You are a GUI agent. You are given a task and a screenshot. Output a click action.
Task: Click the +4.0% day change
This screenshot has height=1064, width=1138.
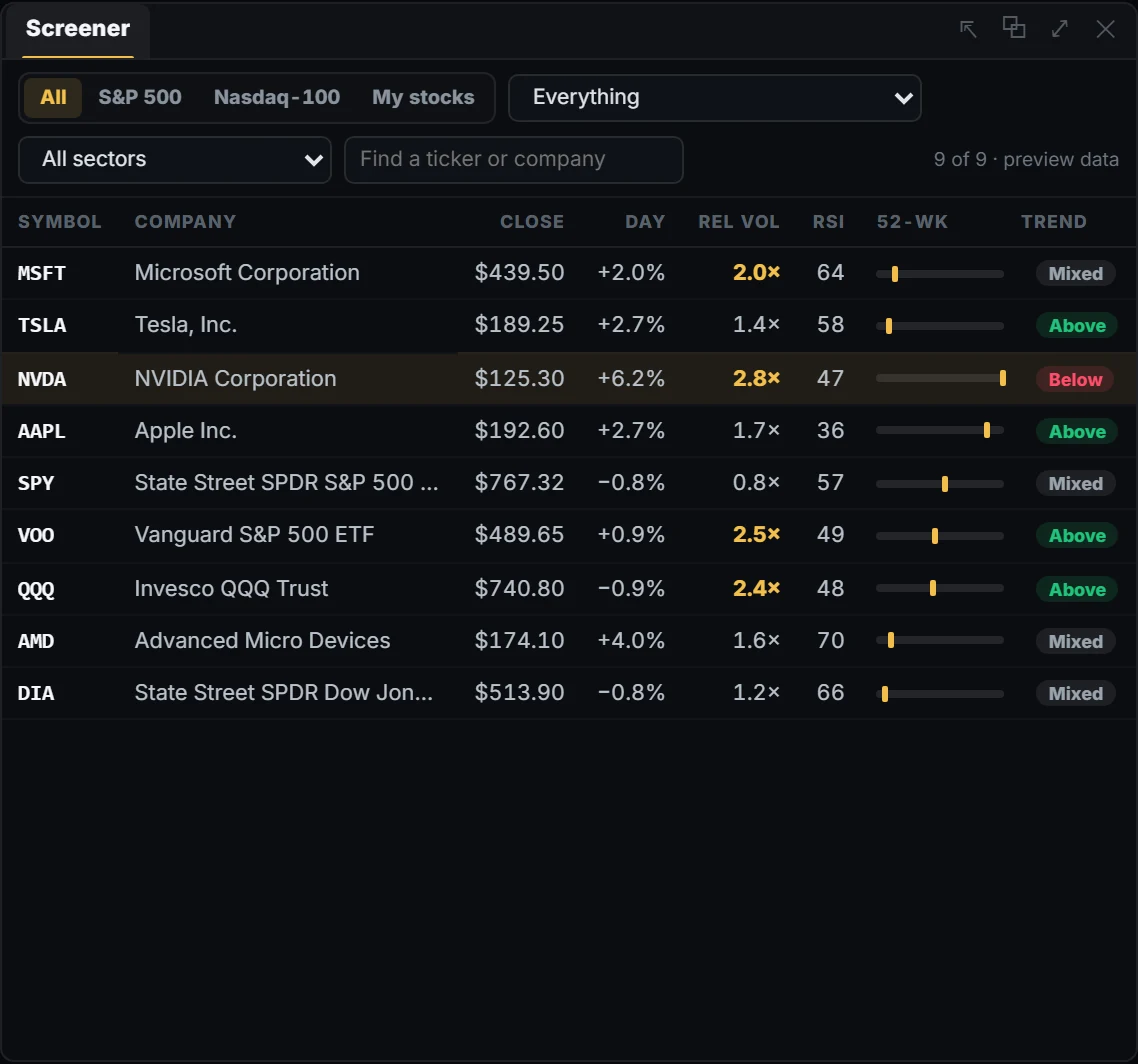click(x=631, y=641)
